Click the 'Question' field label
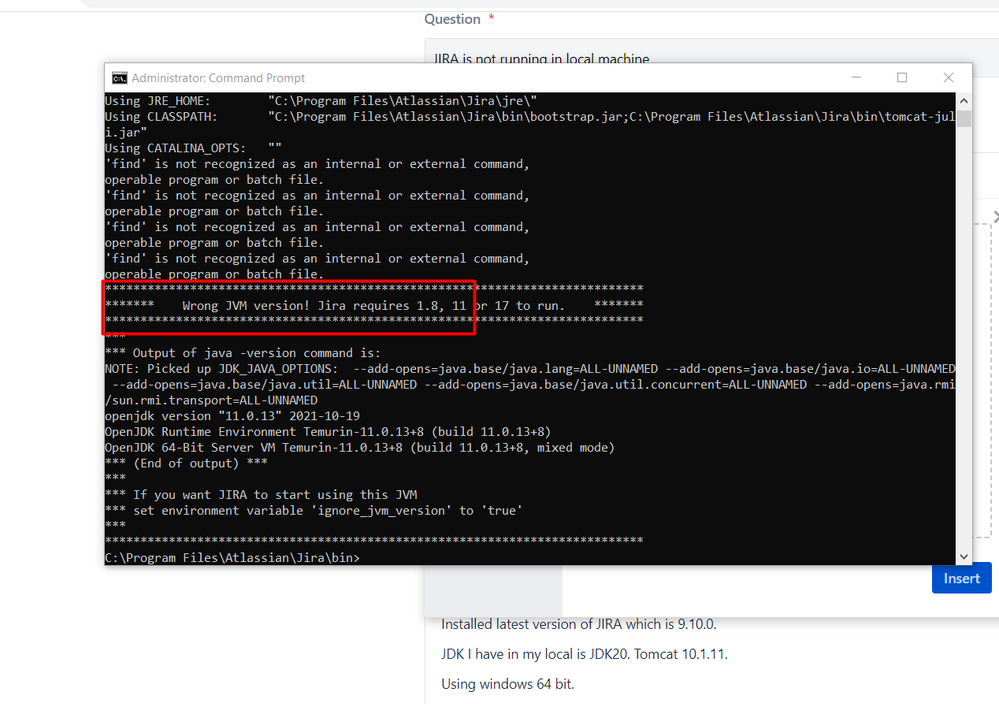The width and height of the screenshot is (999, 704). [452, 19]
